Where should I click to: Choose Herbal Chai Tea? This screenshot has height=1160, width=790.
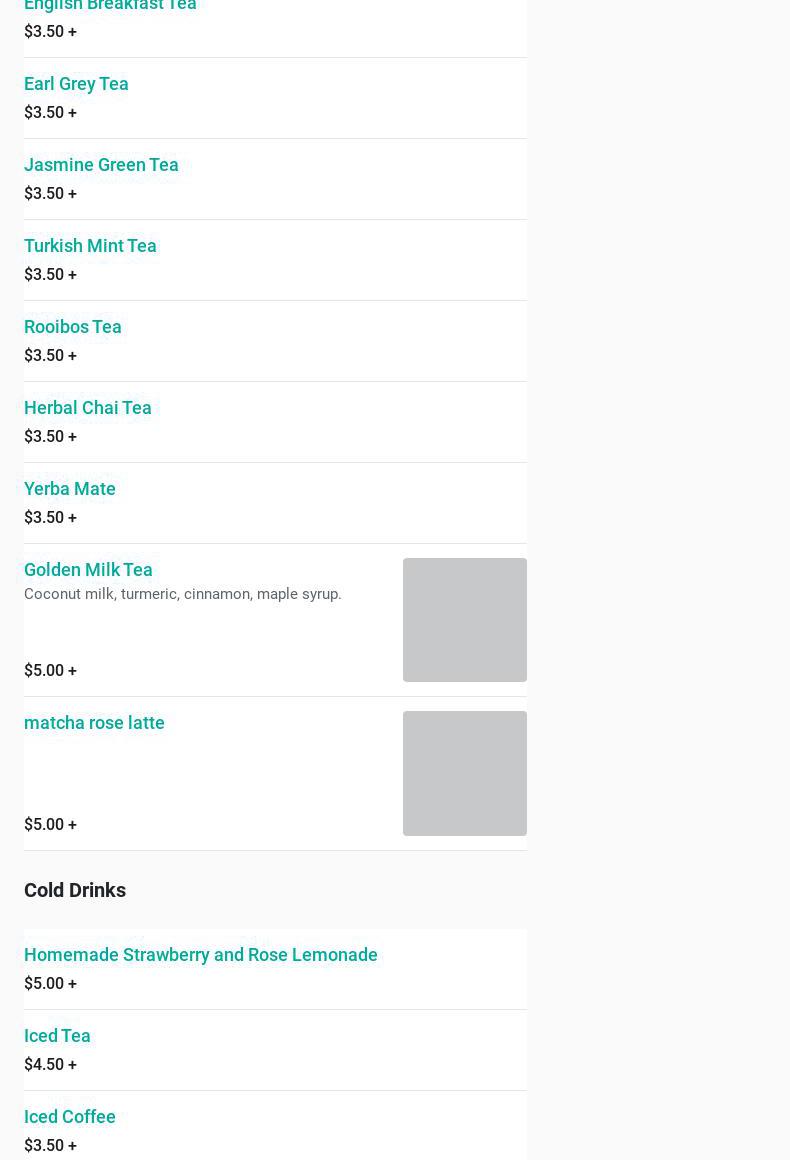pyautogui.click(x=88, y=408)
